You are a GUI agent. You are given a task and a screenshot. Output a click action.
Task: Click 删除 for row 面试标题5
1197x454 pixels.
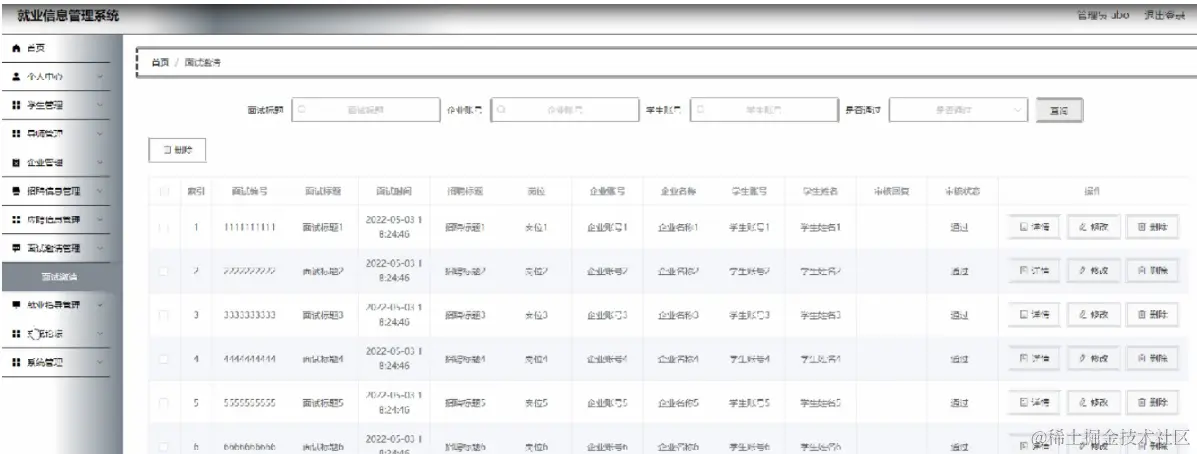1152,401
